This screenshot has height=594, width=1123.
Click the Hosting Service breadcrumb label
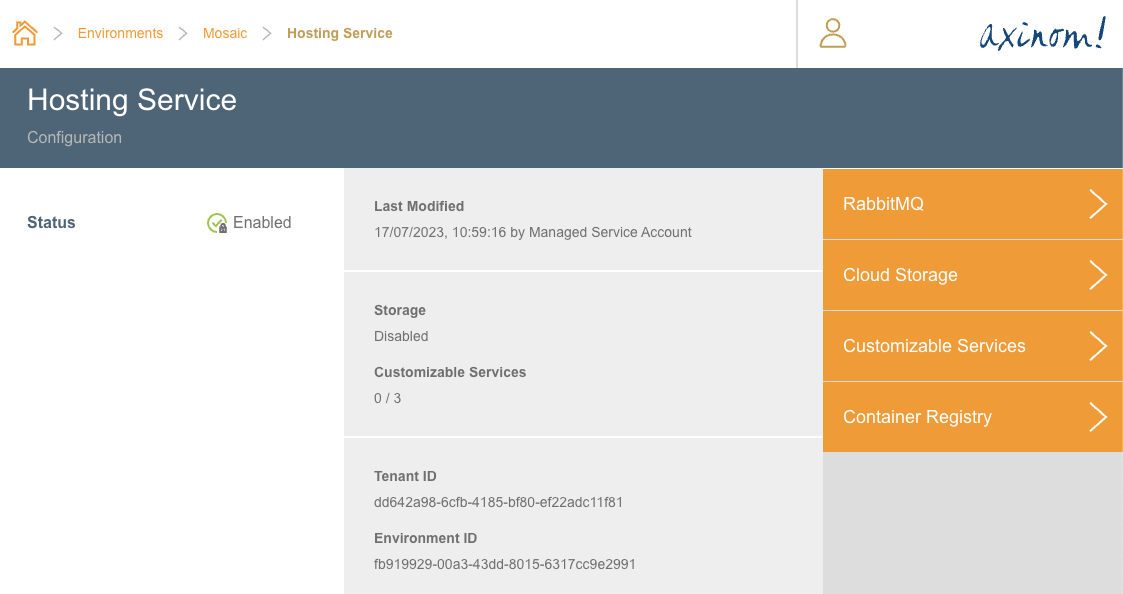[x=339, y=33]
